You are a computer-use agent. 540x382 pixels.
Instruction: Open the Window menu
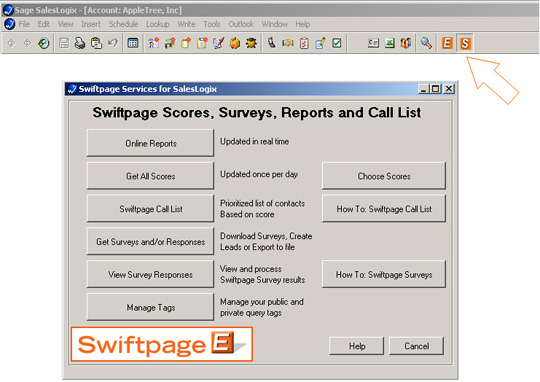point(274,24)
